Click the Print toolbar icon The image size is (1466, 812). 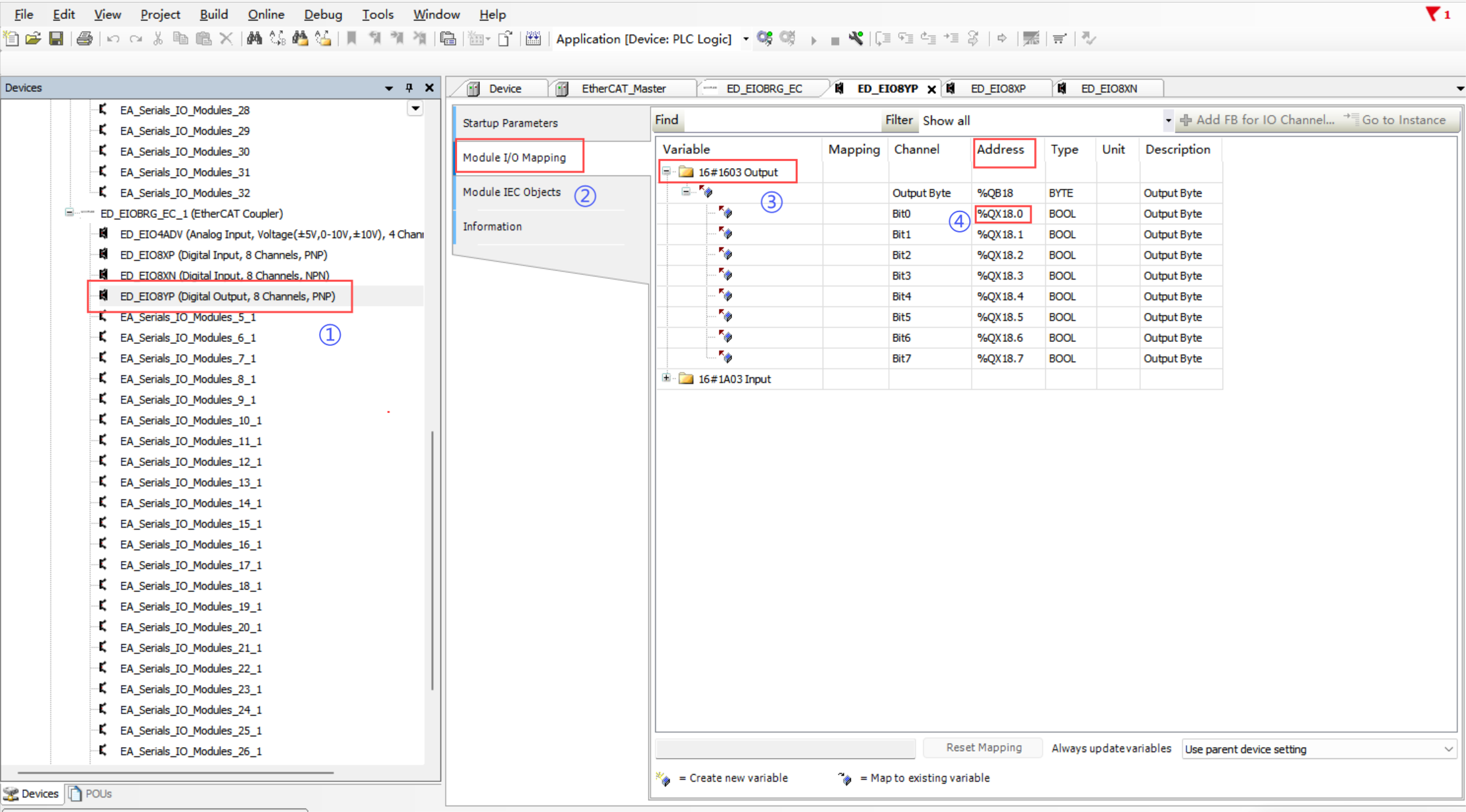coord(84,39)
